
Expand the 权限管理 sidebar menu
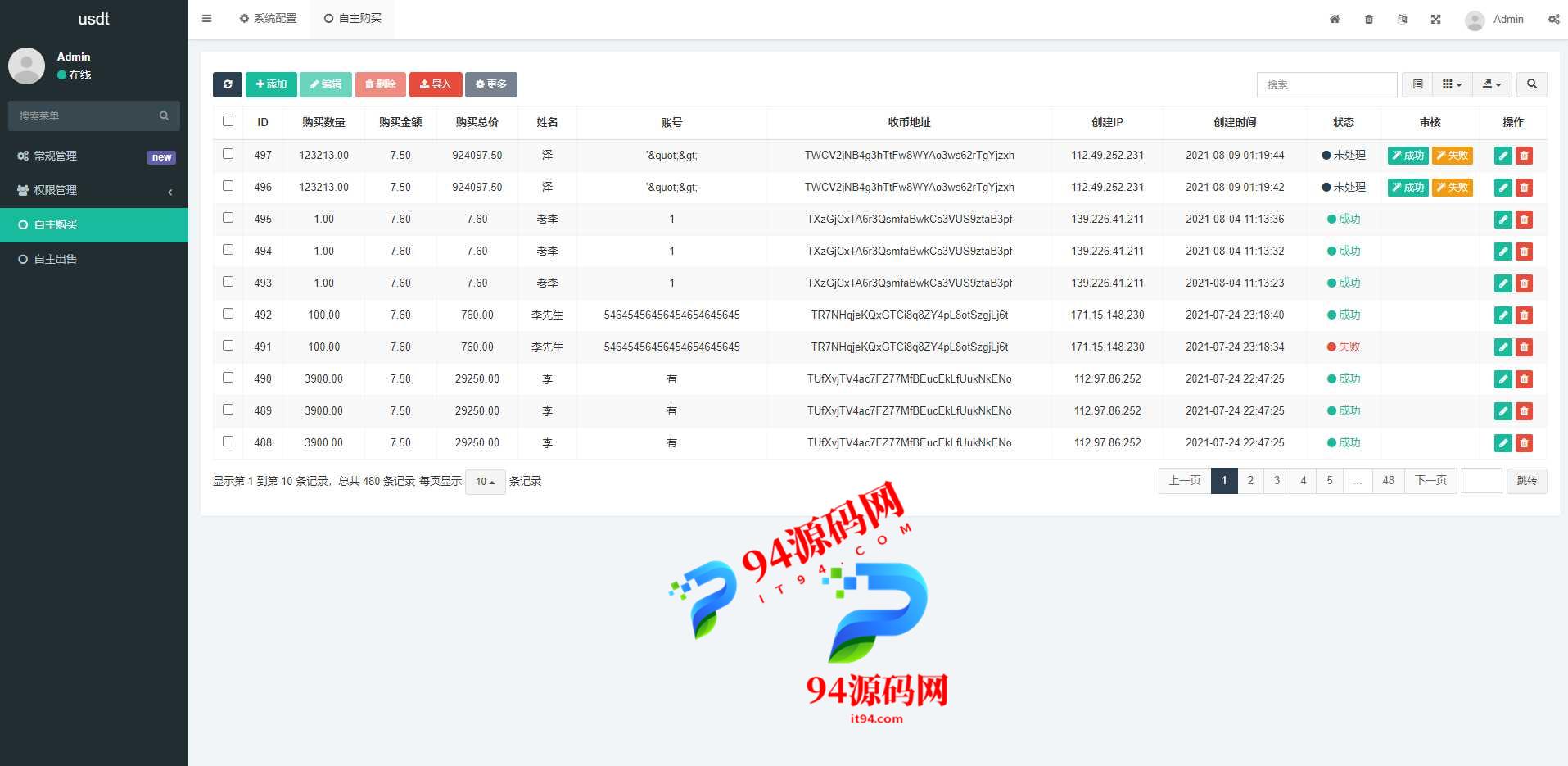point(94,190)
